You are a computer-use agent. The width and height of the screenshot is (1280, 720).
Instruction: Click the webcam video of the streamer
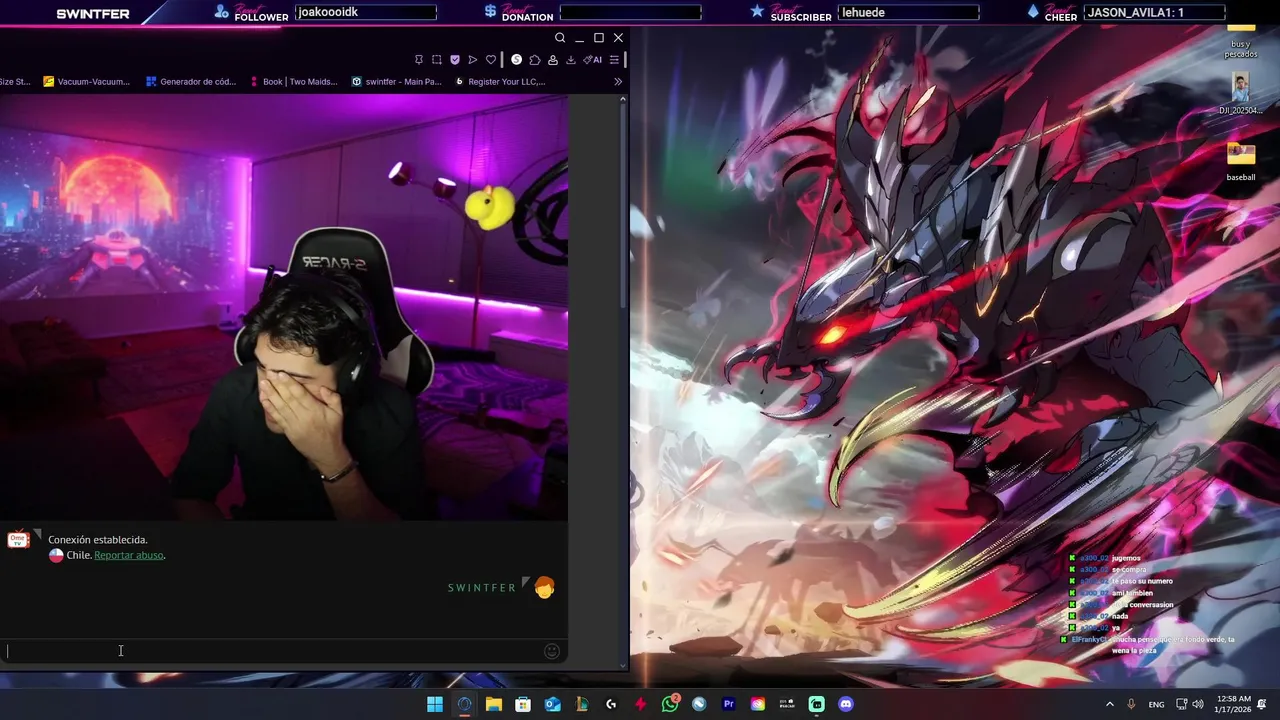pos(284,308)
